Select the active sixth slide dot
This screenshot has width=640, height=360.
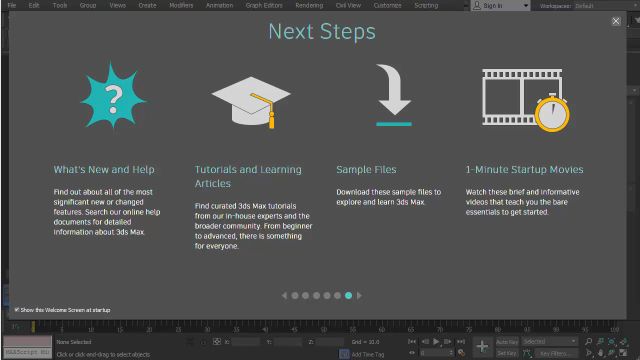click(x=348, y=295)
